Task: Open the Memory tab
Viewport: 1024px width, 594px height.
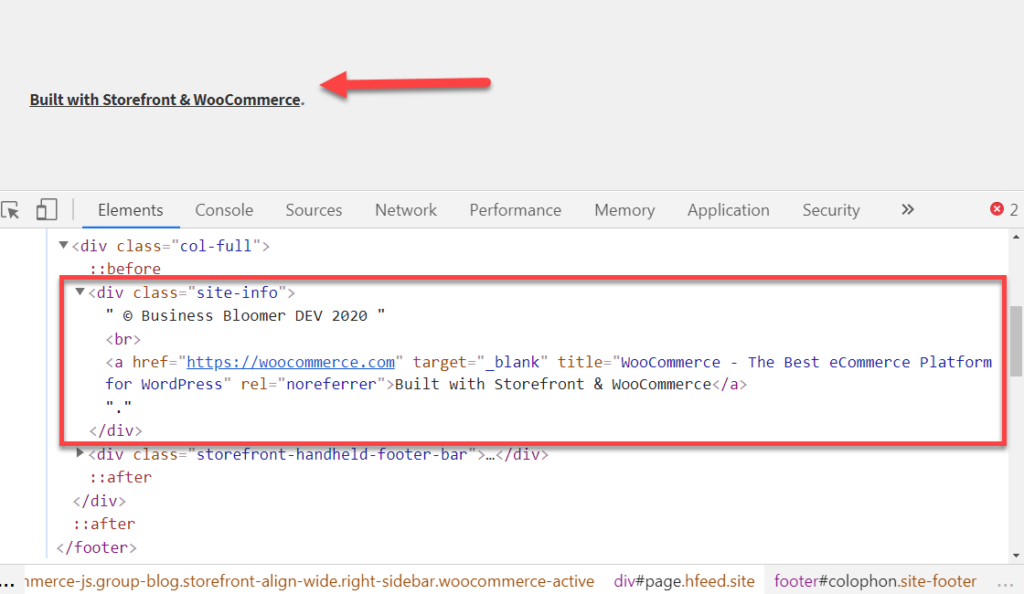Action: [x=624, y=210]
